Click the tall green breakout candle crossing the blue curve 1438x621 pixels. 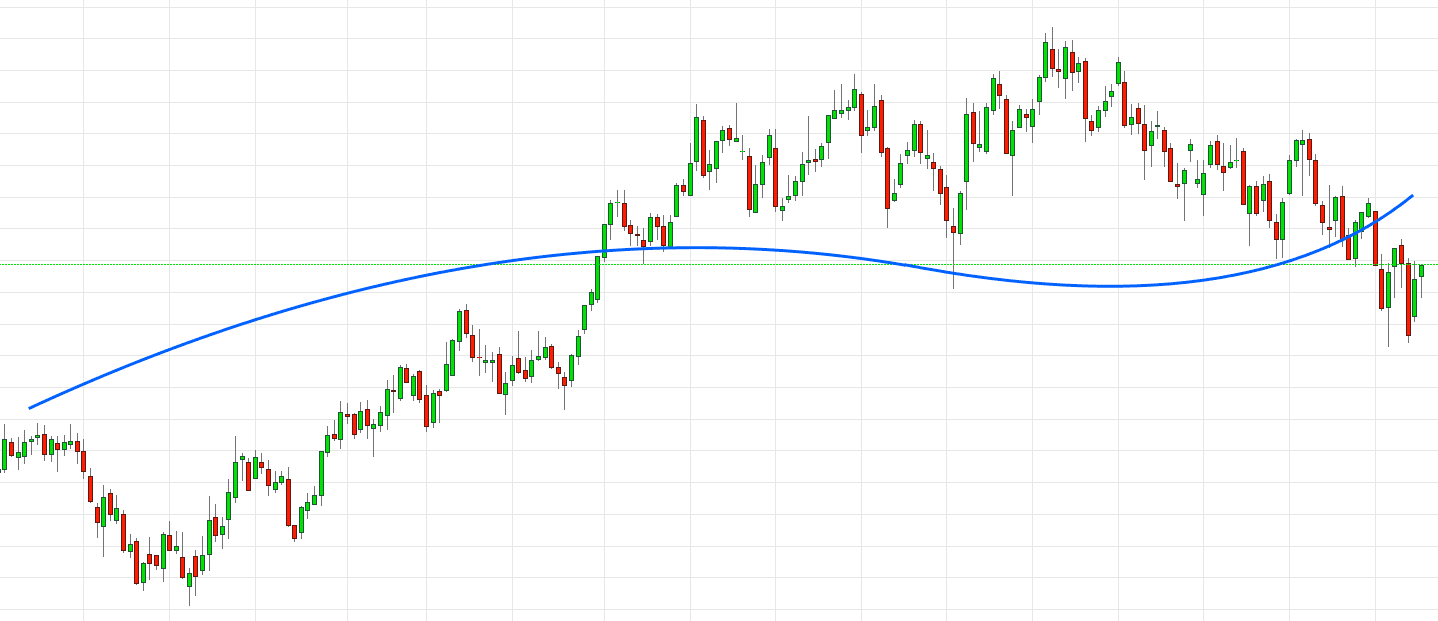click(598, 273)
